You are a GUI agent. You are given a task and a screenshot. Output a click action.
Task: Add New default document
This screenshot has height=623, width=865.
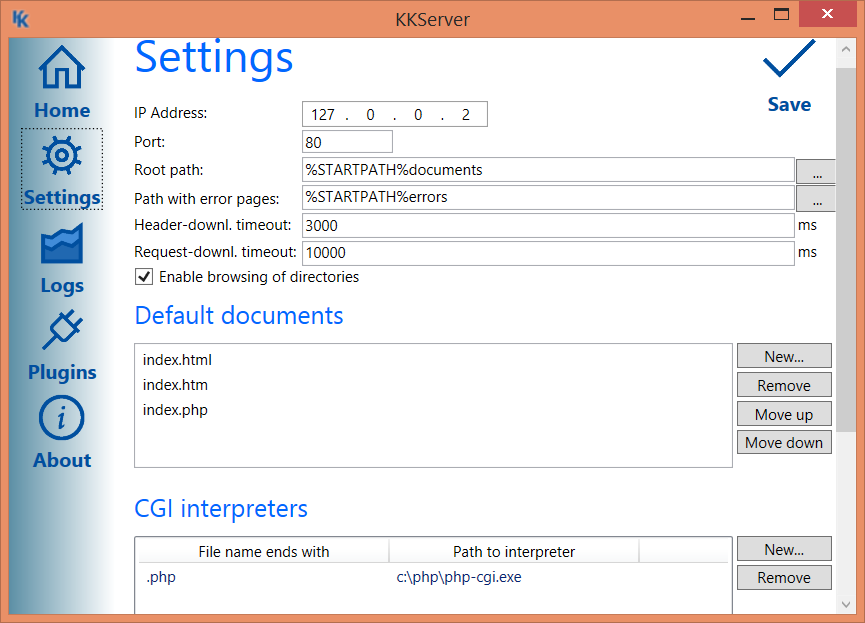click(784, 356)
